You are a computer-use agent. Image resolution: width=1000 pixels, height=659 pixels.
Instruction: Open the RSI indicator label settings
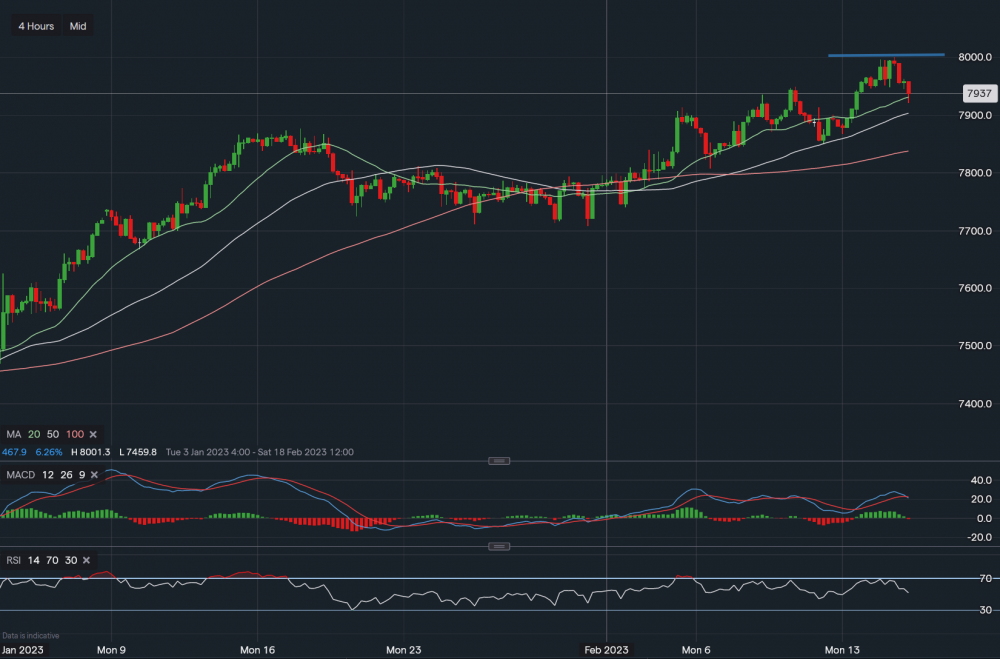click(16, 560)
